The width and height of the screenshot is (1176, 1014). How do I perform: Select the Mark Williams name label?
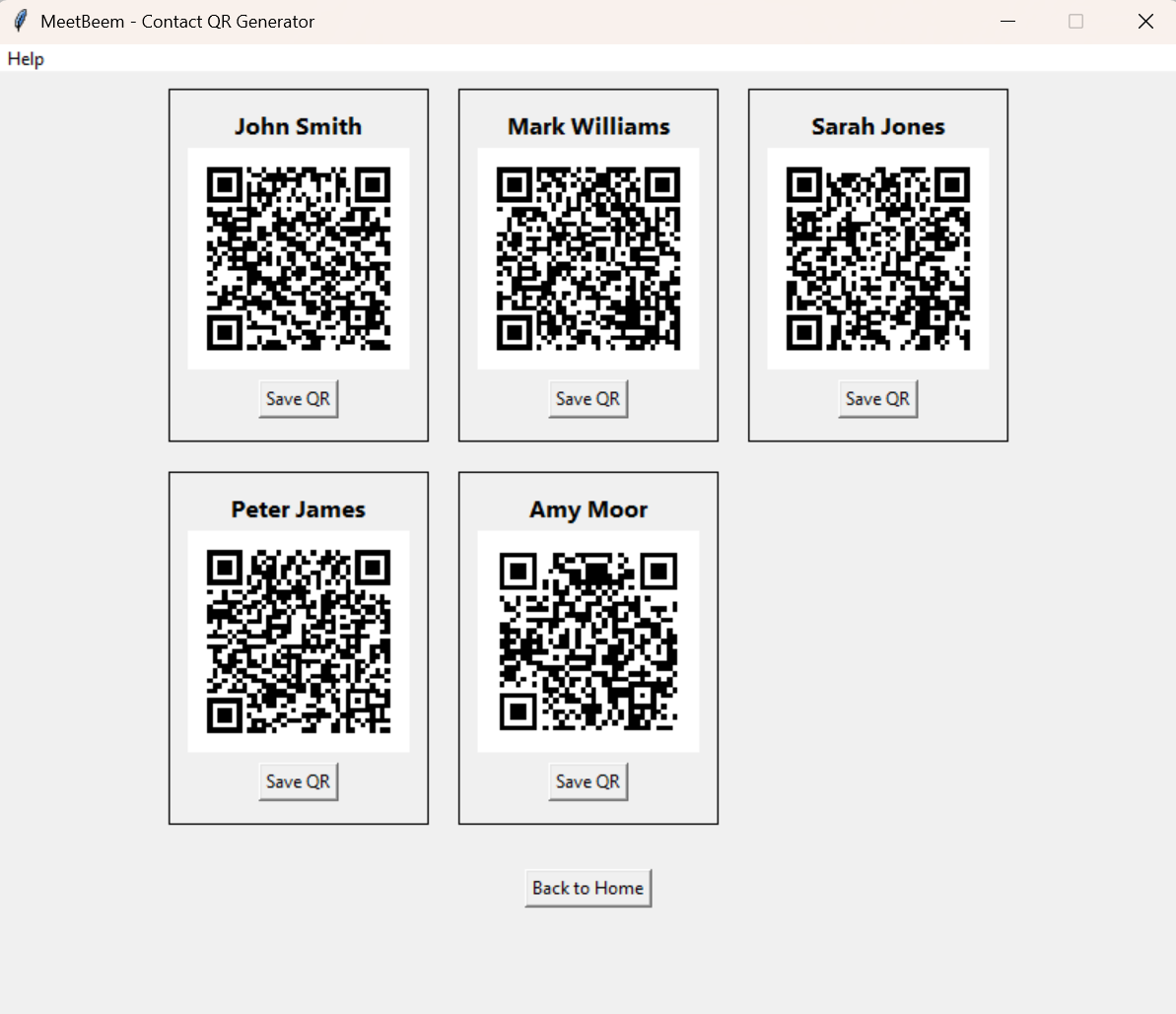coord(588,127)
